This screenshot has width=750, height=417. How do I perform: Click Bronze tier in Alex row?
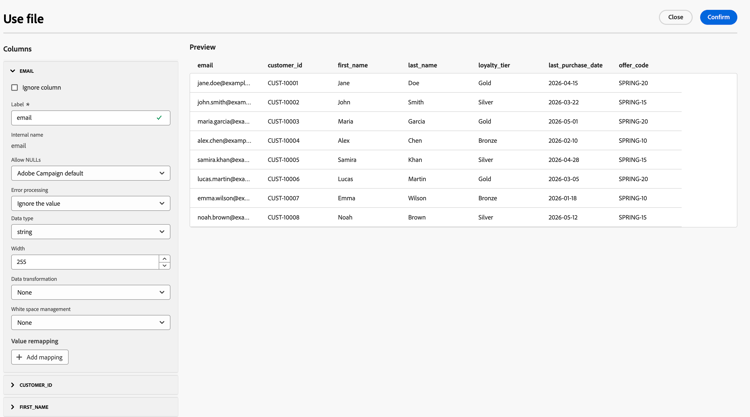tap(487, 140)
